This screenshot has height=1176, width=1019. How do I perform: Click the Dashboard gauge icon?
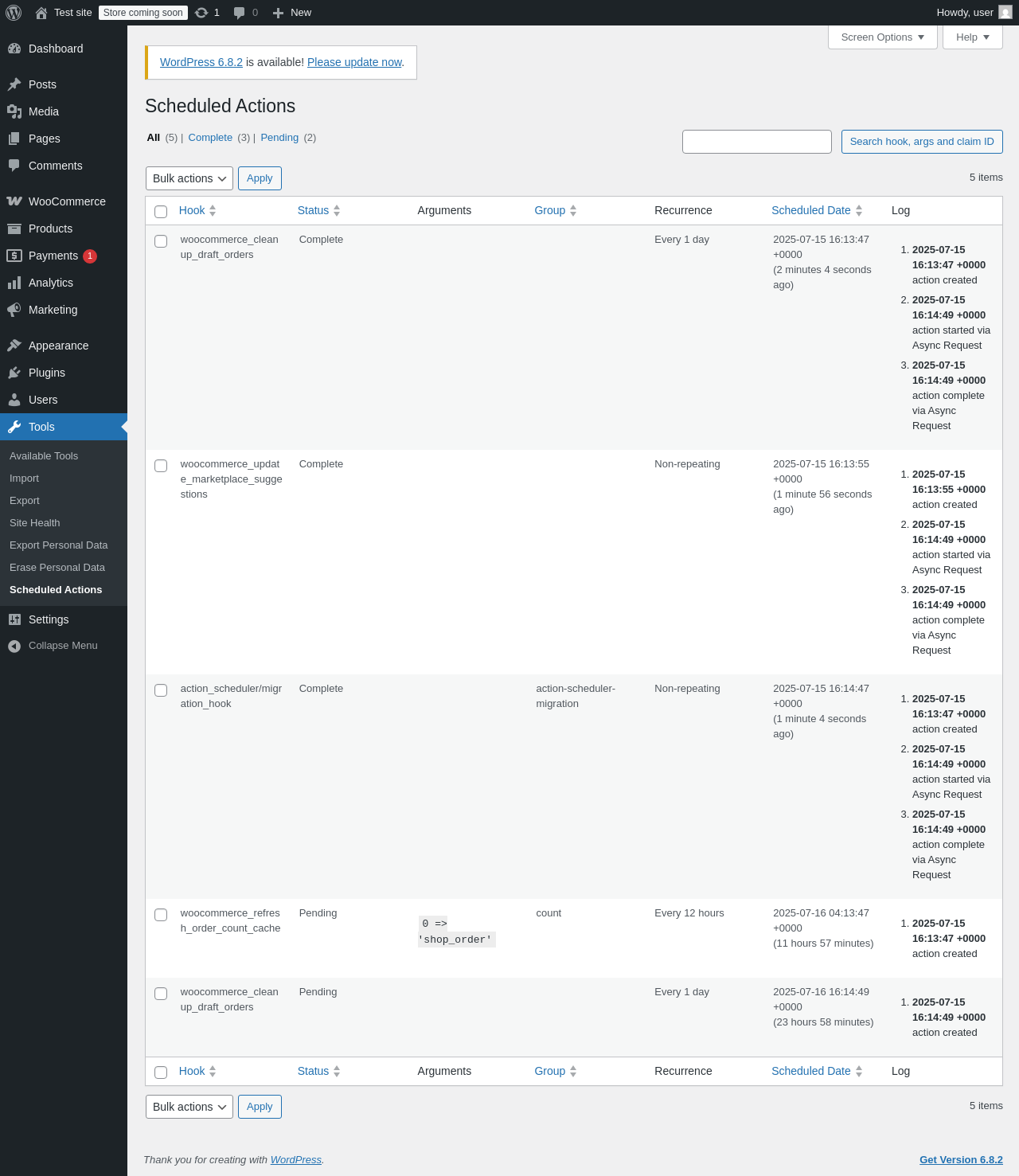click(x=14, y=49)
